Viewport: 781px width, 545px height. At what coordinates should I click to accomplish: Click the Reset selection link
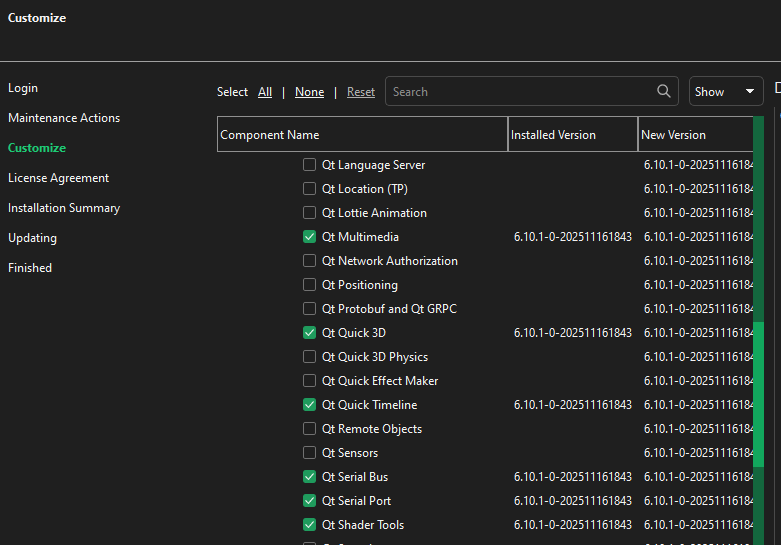coord(361,92)
